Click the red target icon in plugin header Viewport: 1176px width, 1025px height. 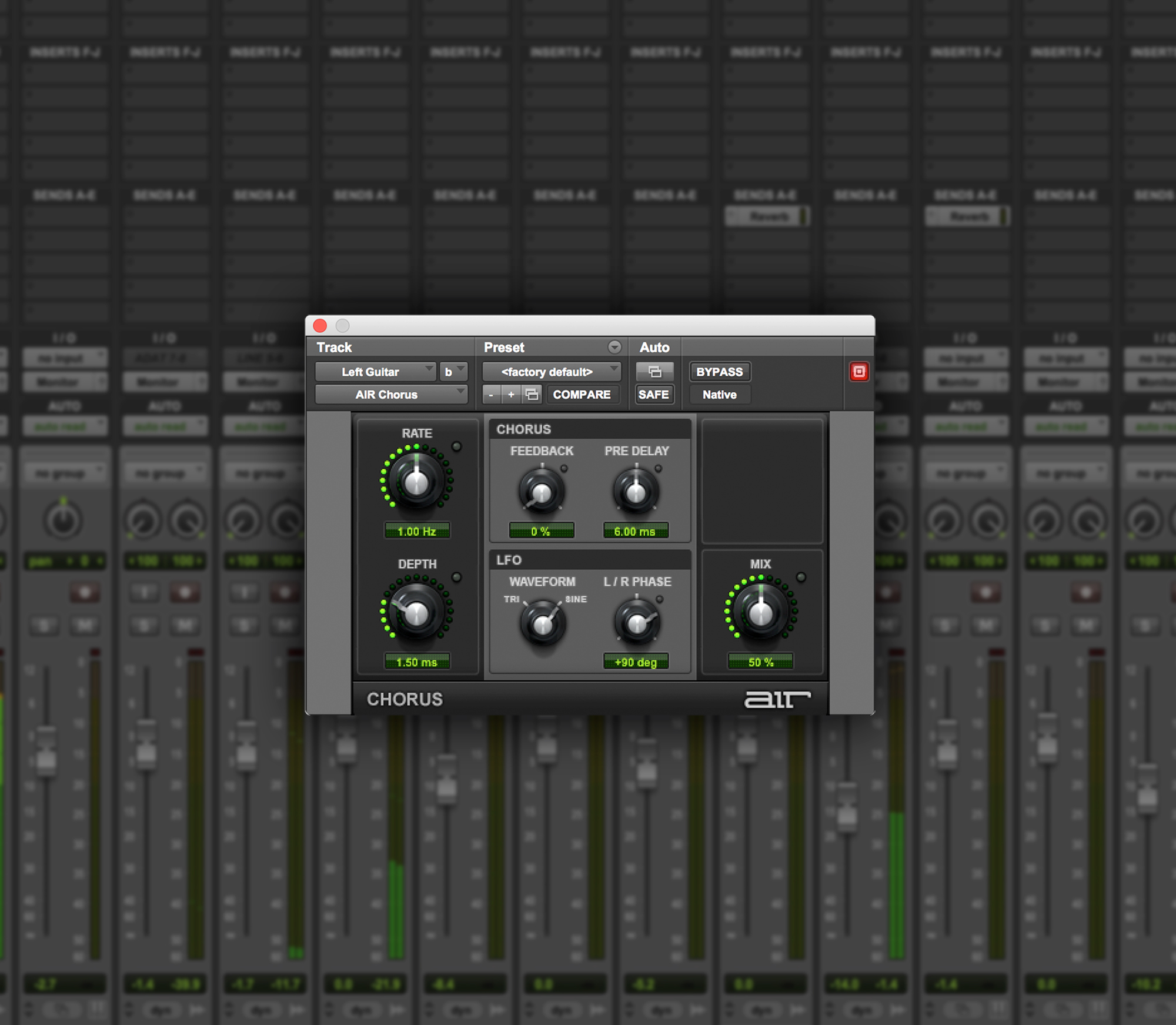[x=858, y=370]
